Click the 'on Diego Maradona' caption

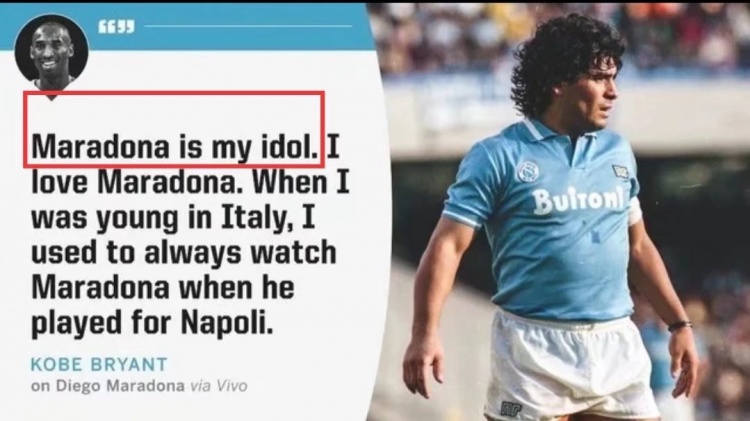(108, 386)
